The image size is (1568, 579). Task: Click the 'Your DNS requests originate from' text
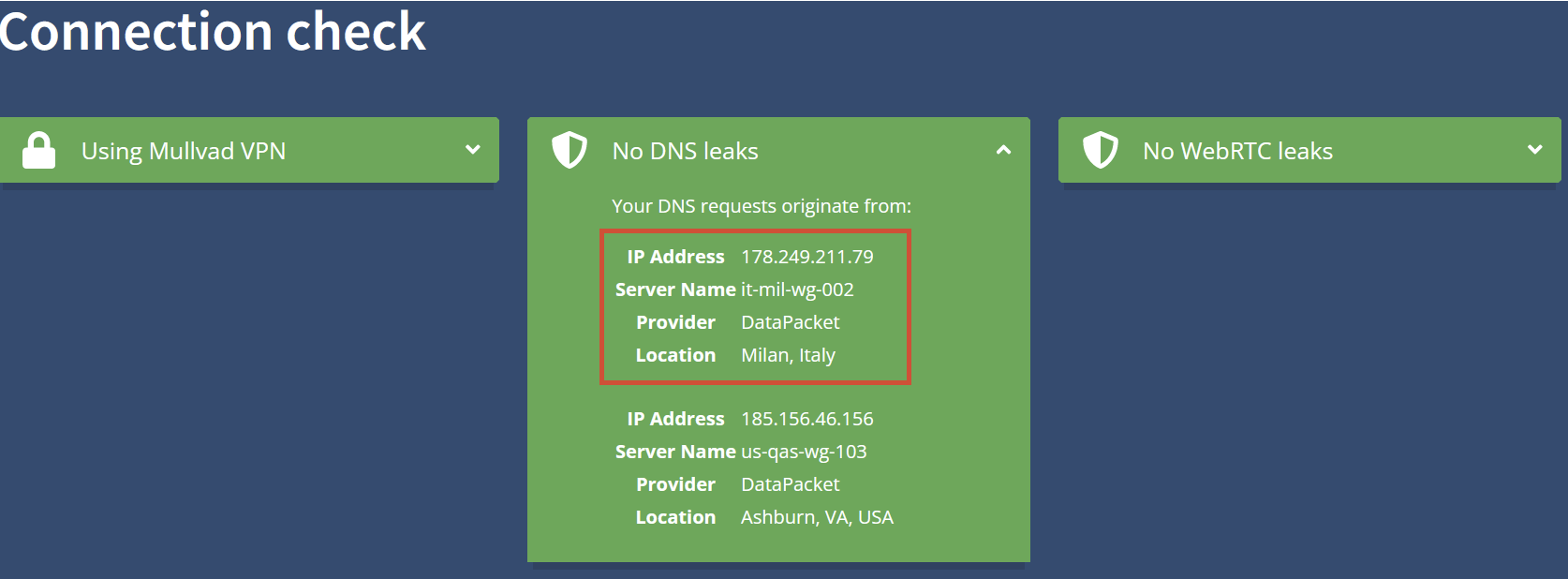pyautogui.click(x=761, y=206)
